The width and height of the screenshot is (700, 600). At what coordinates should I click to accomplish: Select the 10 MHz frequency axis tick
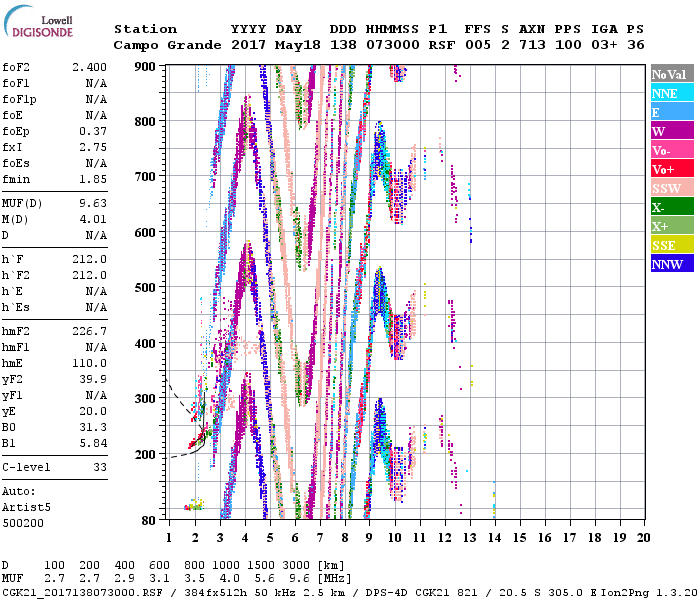[x=395, y=538]
